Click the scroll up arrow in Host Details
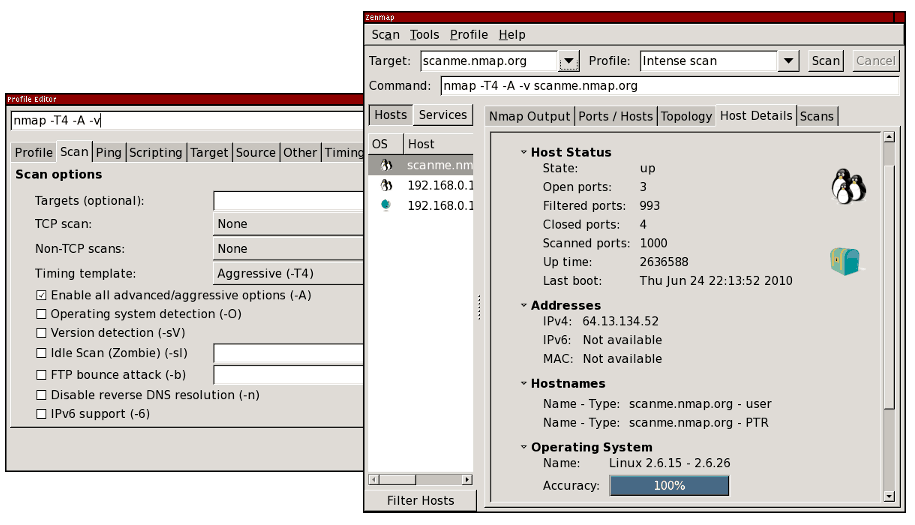915x525 pixels. point(889,136)
